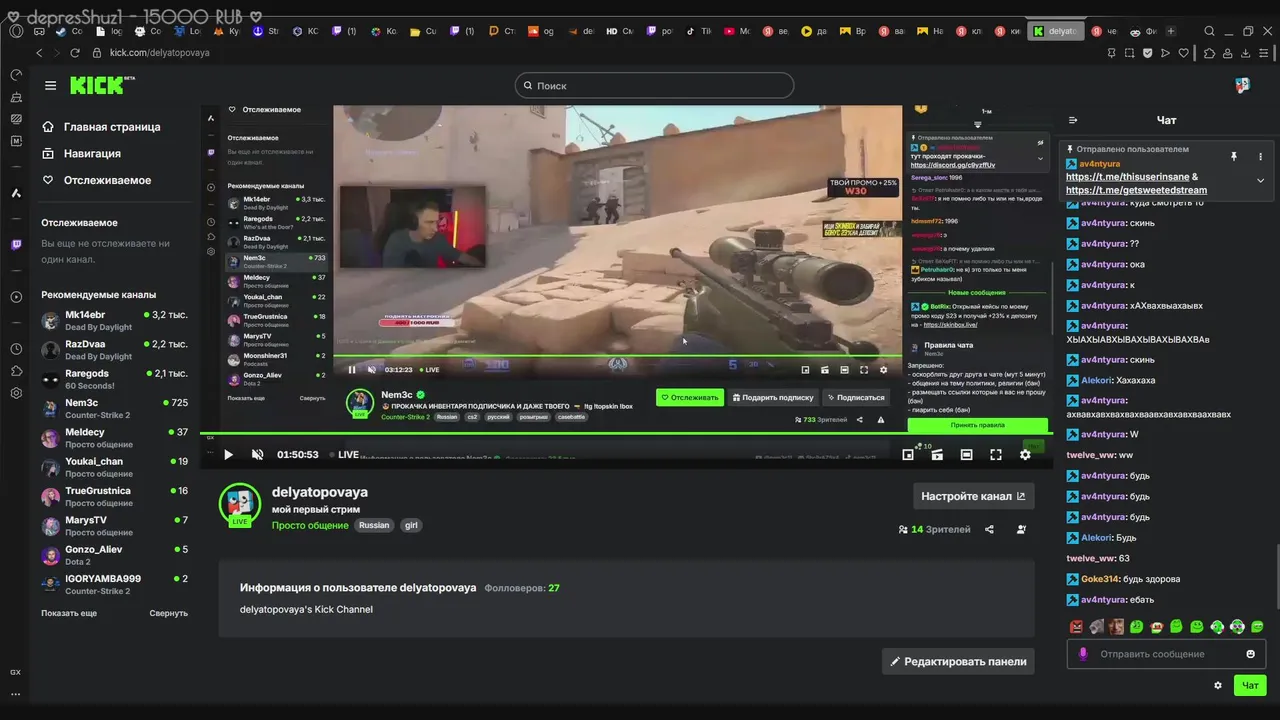Focus the Поиск search field

click(x=654, y=85)
